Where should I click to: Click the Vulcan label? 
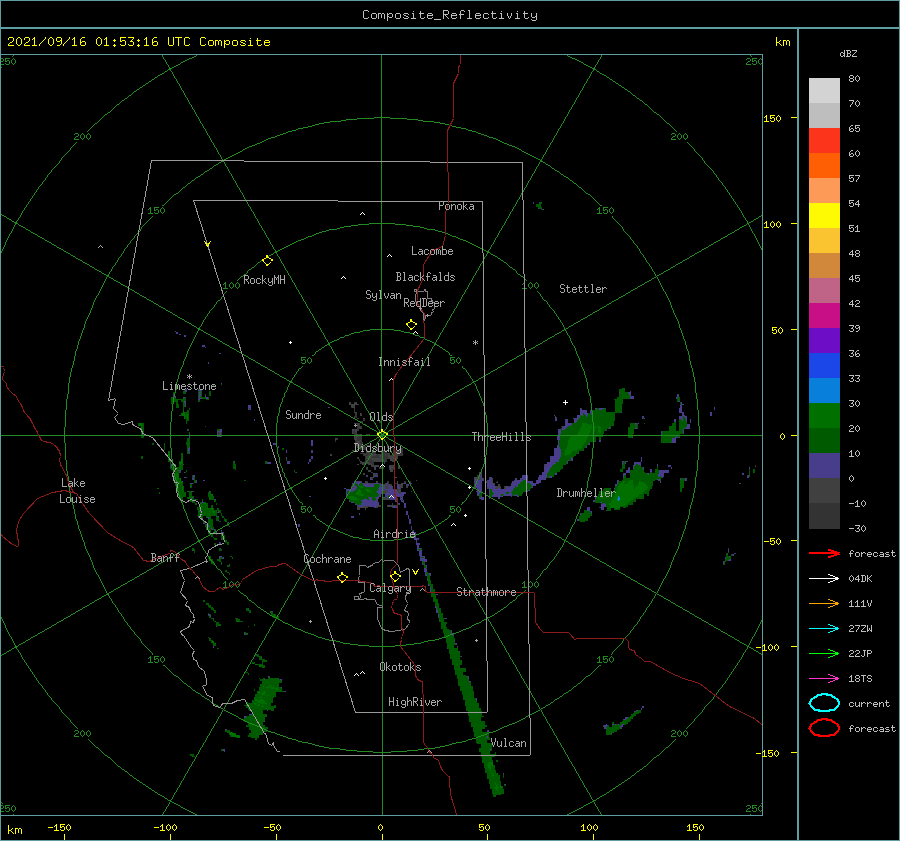pyautogui.click(x=508, y=743)
